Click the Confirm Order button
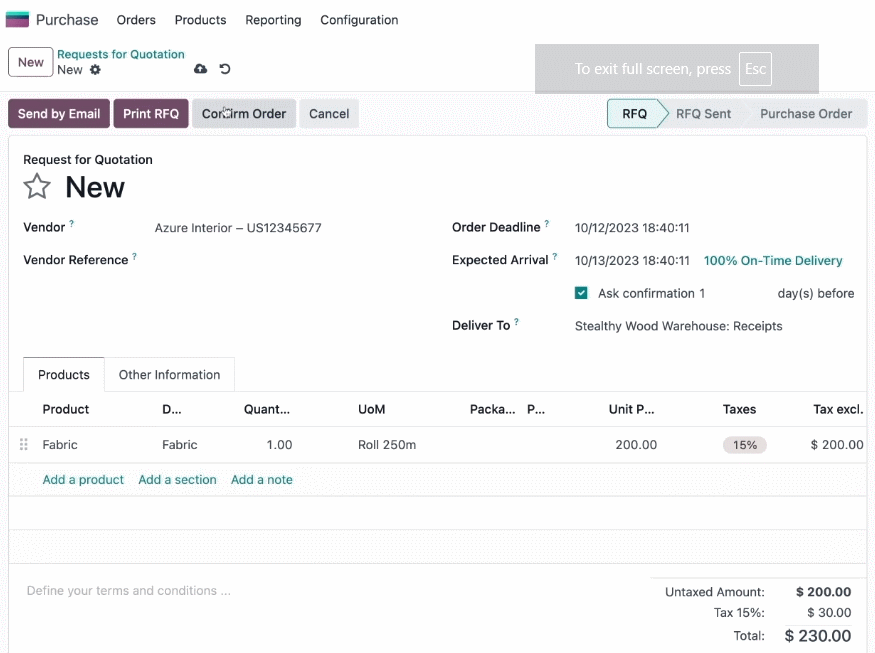875x653 pixels. pyautogui.click(x=244, y=114)
